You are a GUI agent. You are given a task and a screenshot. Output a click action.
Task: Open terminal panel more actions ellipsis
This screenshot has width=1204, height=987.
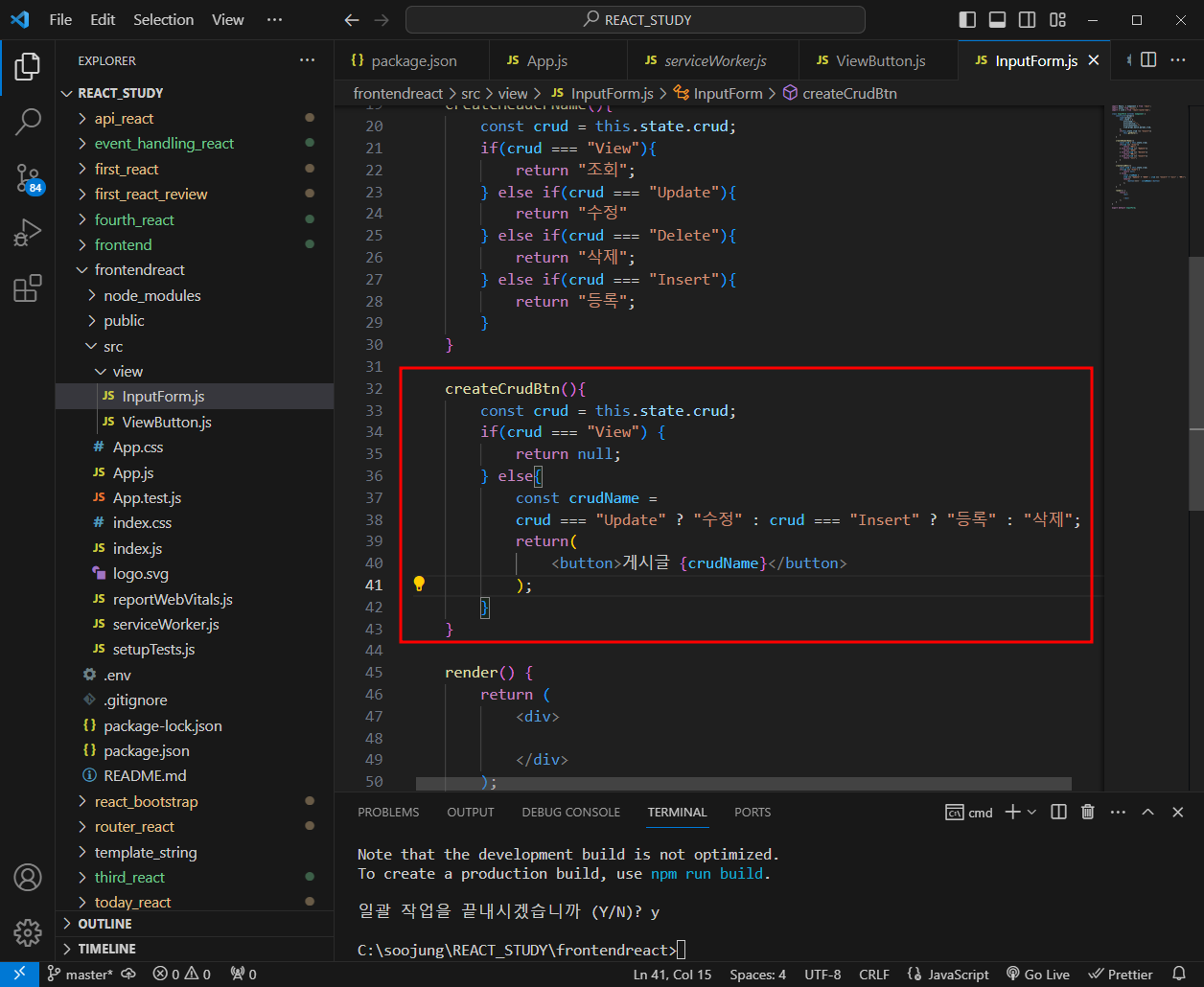coord(1118,812)
